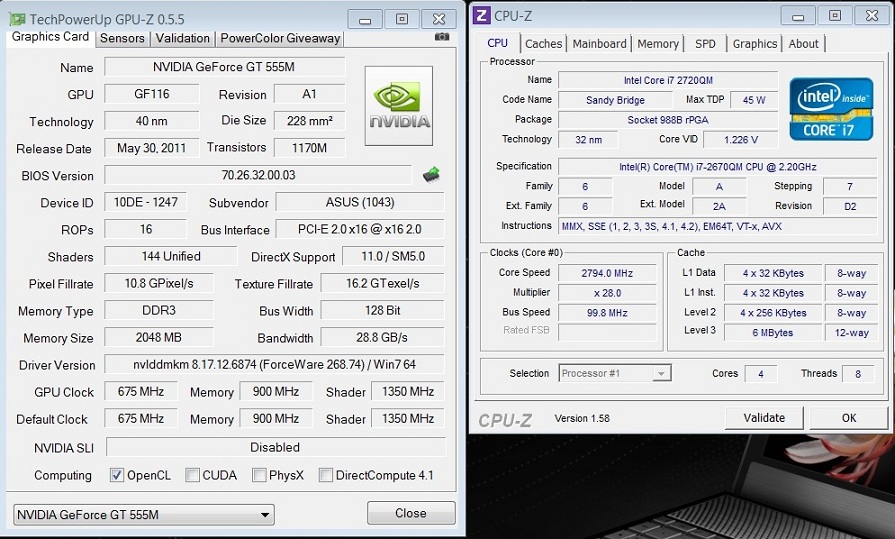Screen dimensions: 895x539
Task: Click the Bus Speed value 99.8 MHz
Action: (x=607, y=313)
